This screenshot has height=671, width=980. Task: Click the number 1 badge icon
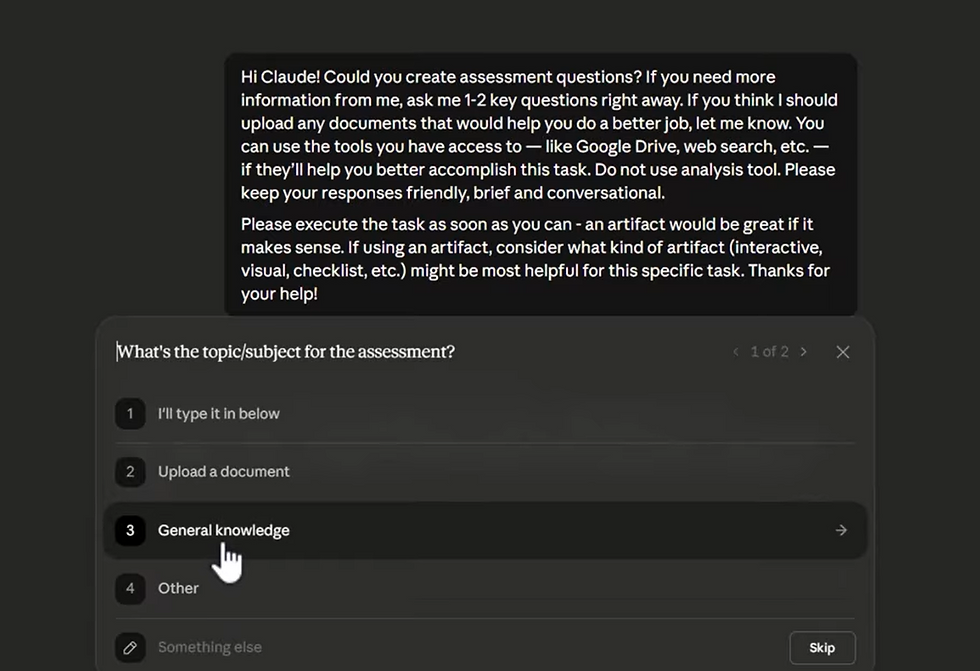coord(130,414)
